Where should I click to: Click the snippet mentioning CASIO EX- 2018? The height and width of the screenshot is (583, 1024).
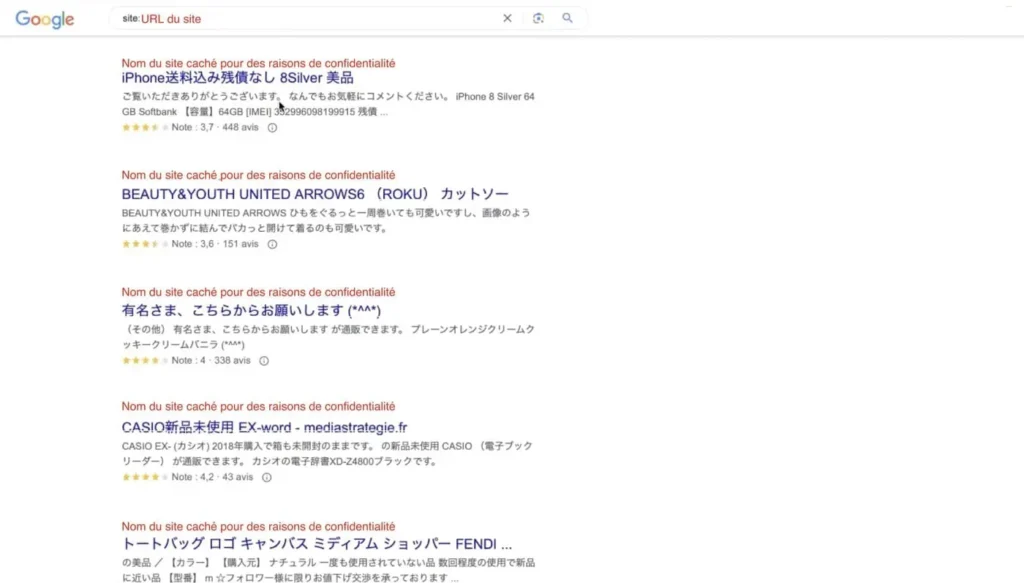click(x=327, y=454)
